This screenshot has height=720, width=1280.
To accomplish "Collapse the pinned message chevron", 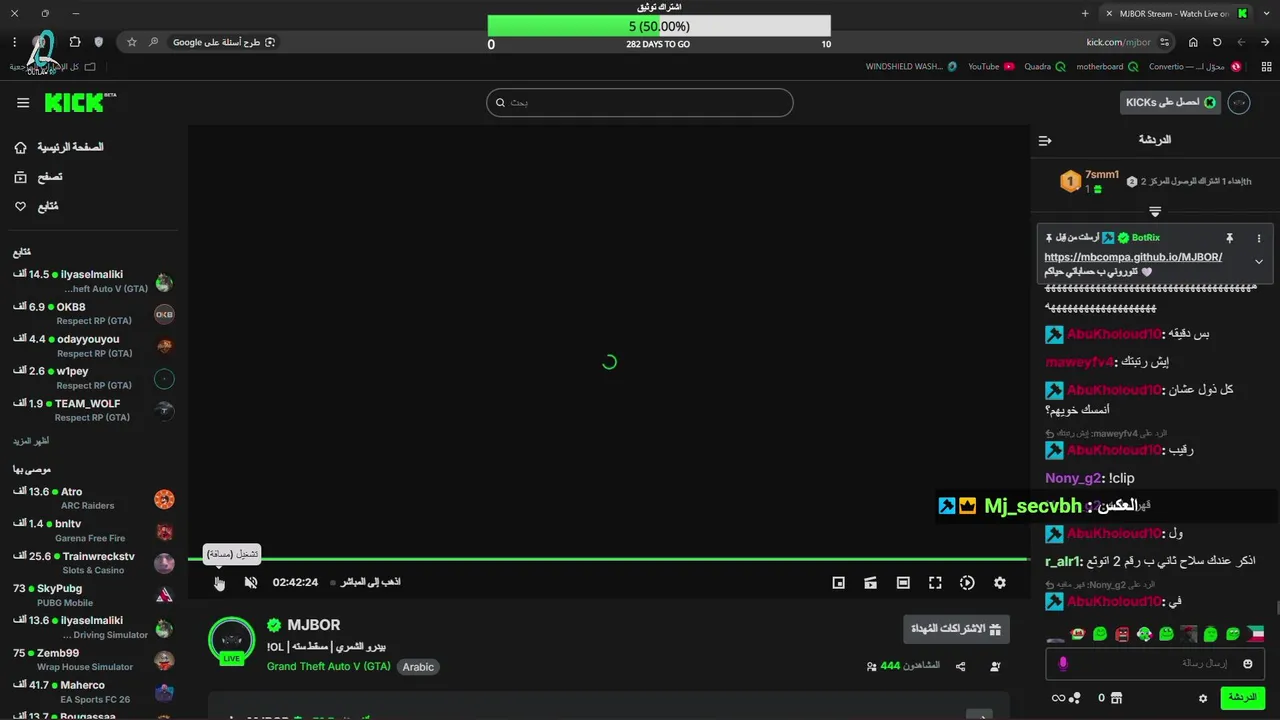I will [1259, 261].
